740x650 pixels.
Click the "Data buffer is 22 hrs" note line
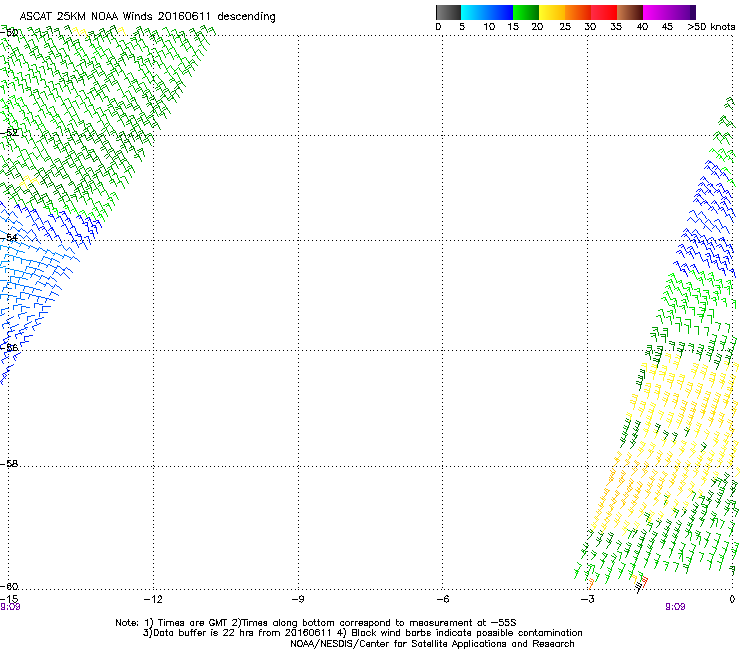tap(362, 633)
